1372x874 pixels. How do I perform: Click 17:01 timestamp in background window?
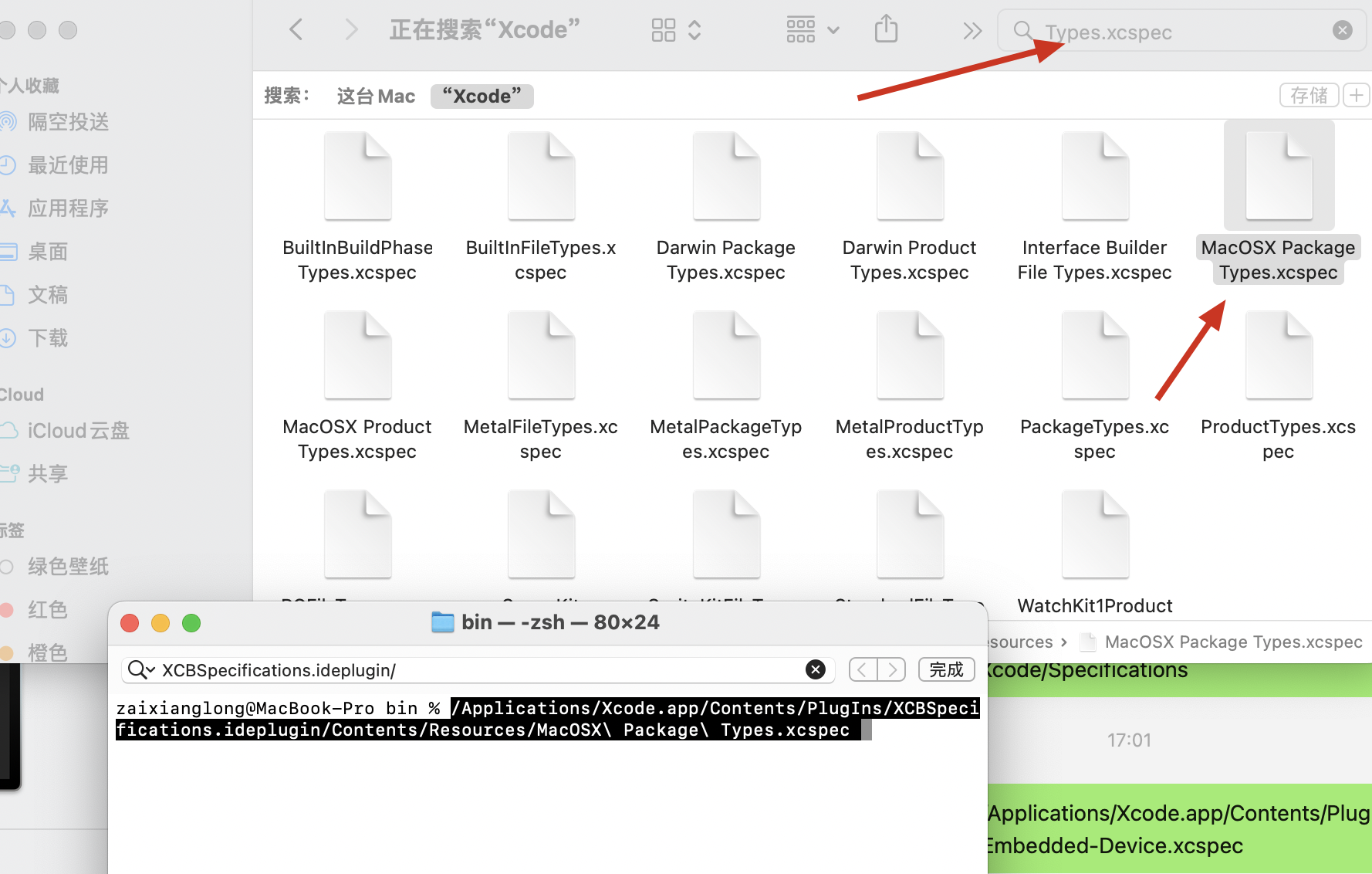click(x=1129, y=740)
